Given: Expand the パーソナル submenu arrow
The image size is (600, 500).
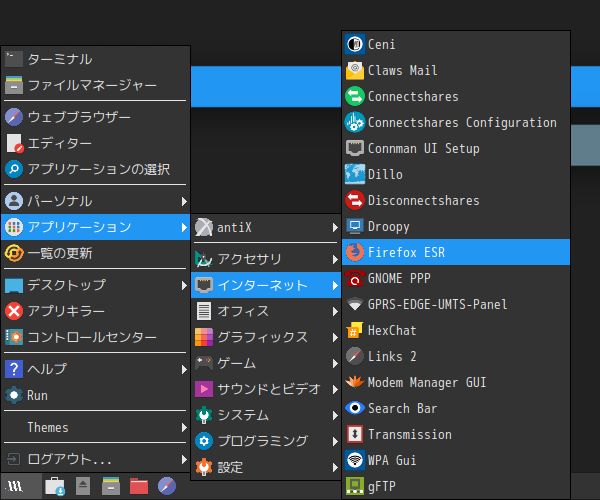Looking at the screenshot, I should [x=184, y=201].
